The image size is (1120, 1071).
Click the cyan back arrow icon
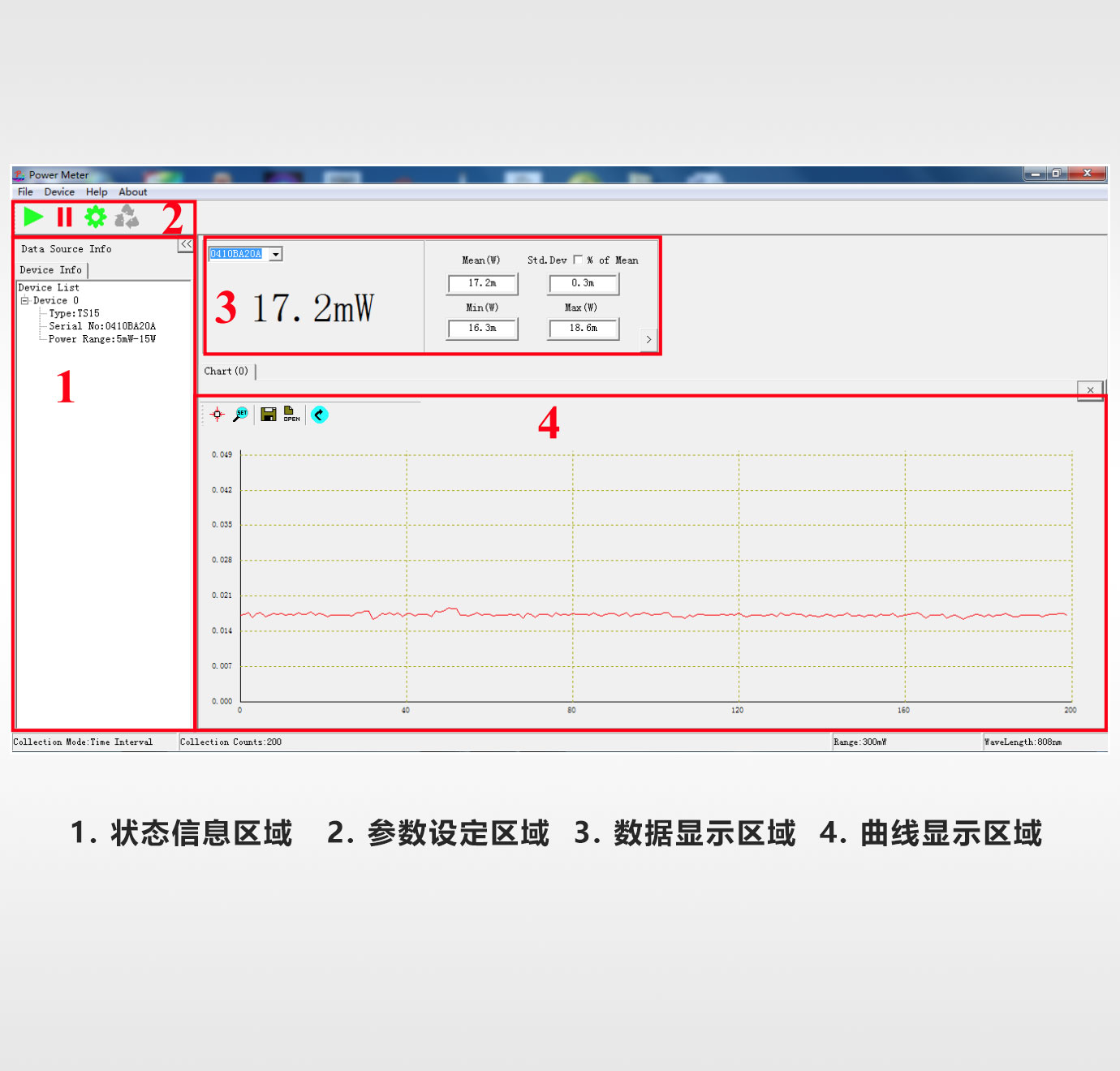(x=320, y=415)
